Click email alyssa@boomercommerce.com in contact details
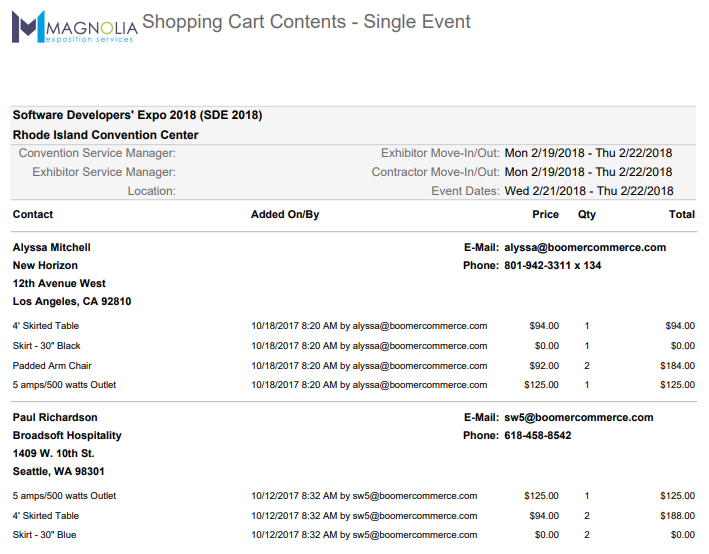The image size is (709, 554). pyautogui.click(x=585, y=247)
